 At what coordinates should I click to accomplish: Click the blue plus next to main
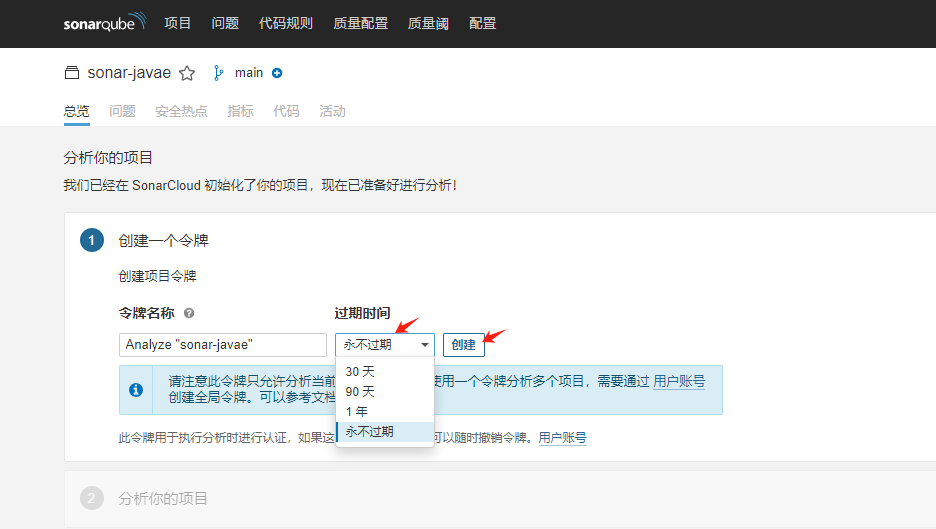(277, 73)
